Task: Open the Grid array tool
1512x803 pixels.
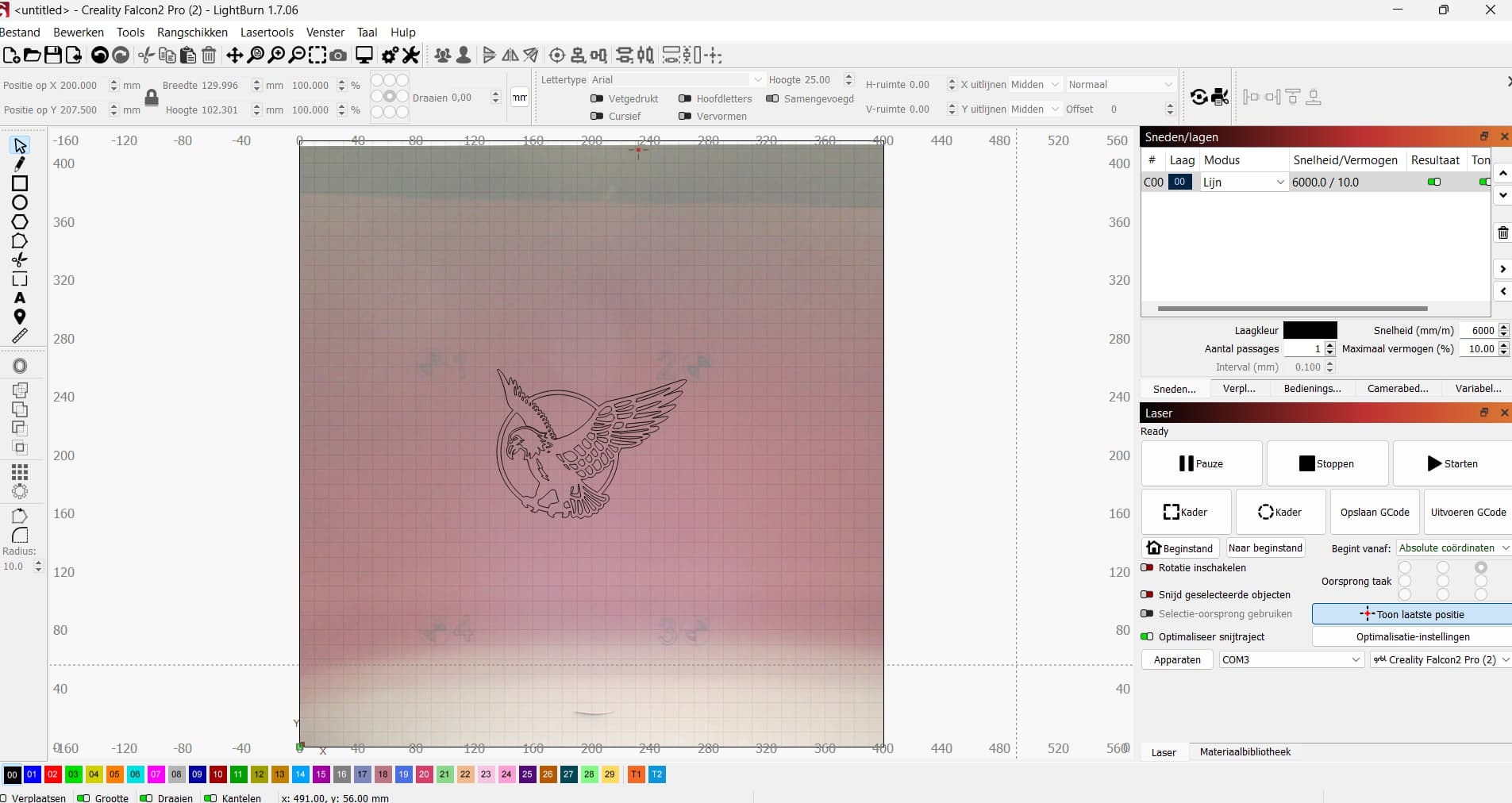Action: click(x=20, y=472)
